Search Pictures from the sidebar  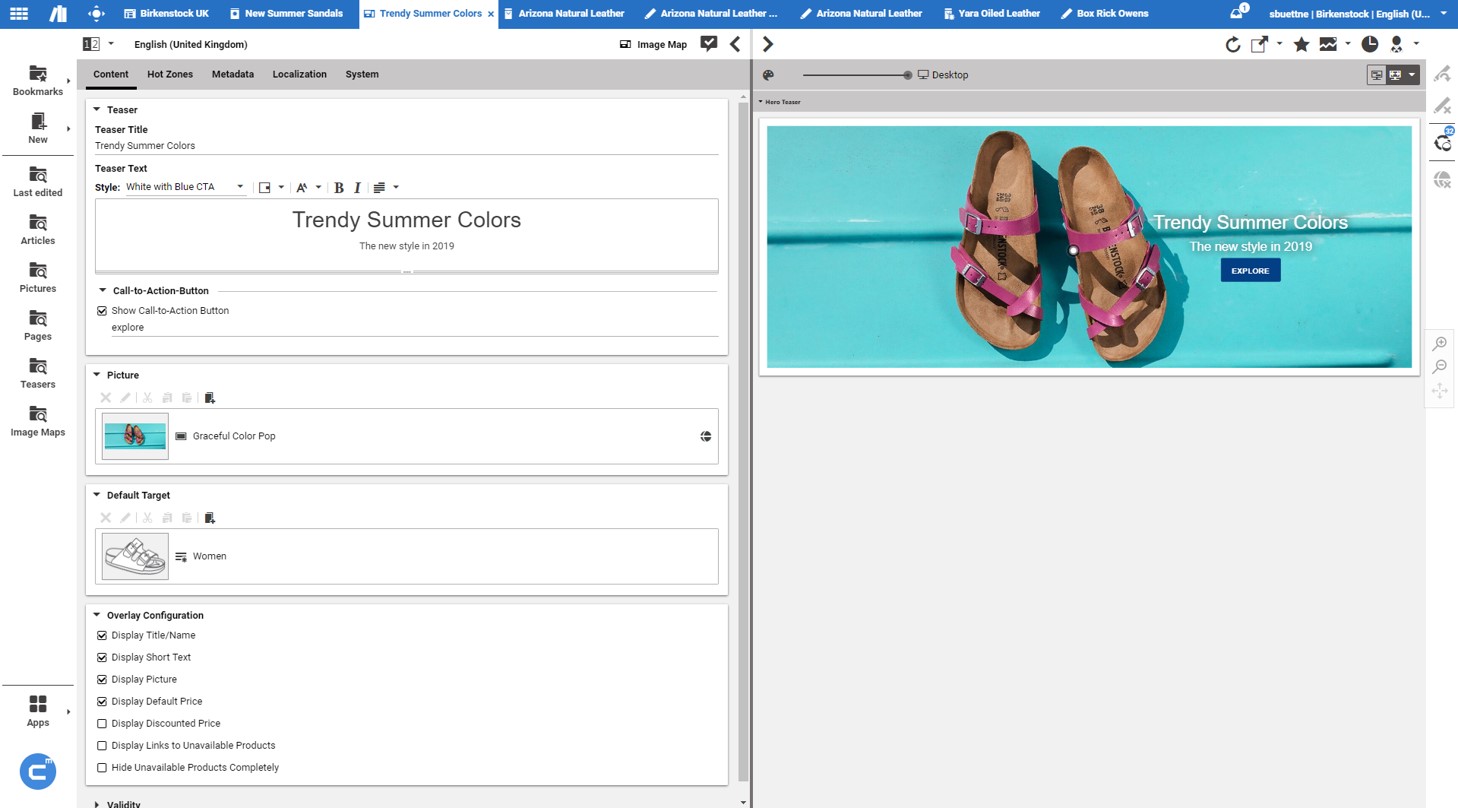point(38,277)
